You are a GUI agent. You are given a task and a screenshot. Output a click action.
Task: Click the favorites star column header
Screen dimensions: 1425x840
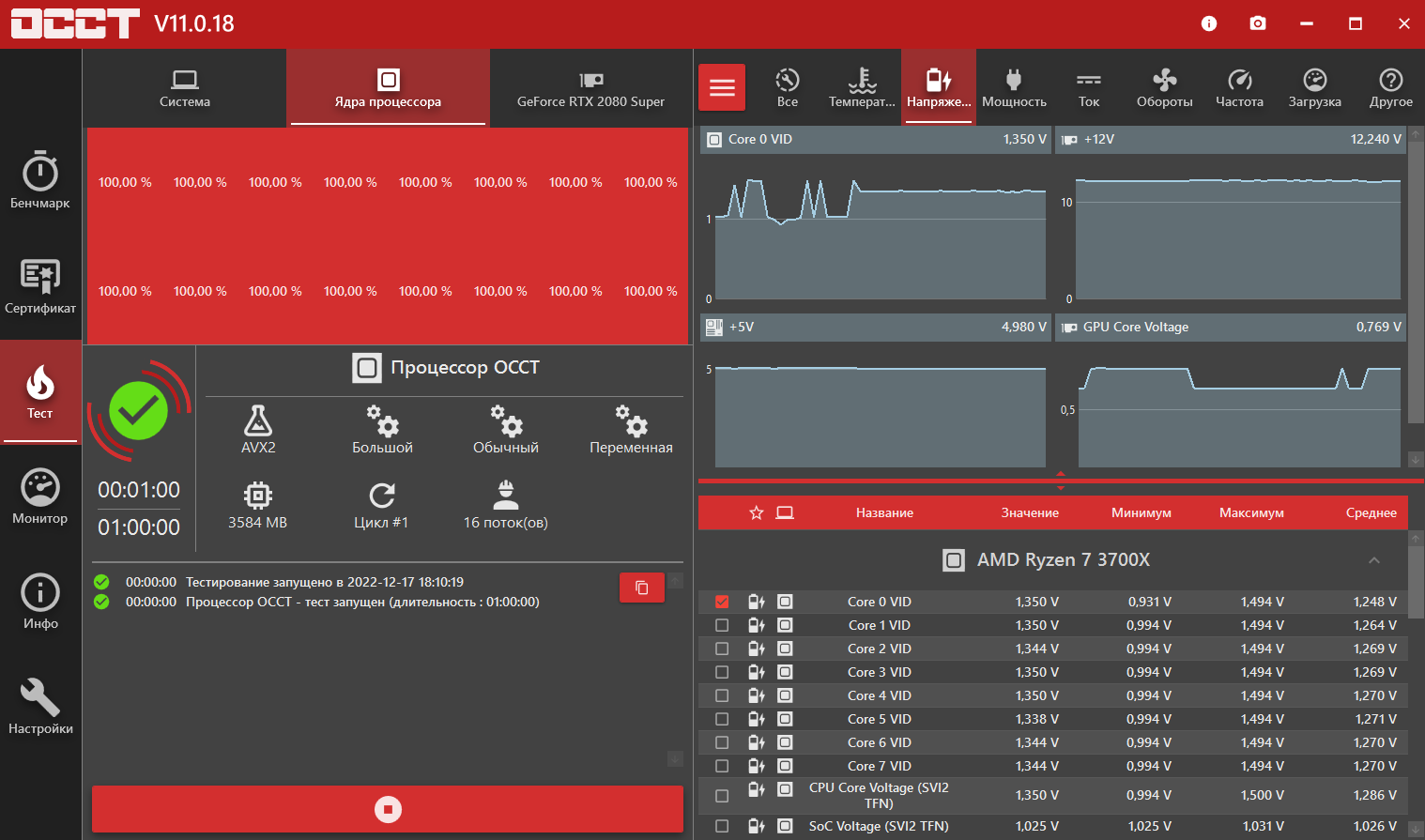[757, 512]
